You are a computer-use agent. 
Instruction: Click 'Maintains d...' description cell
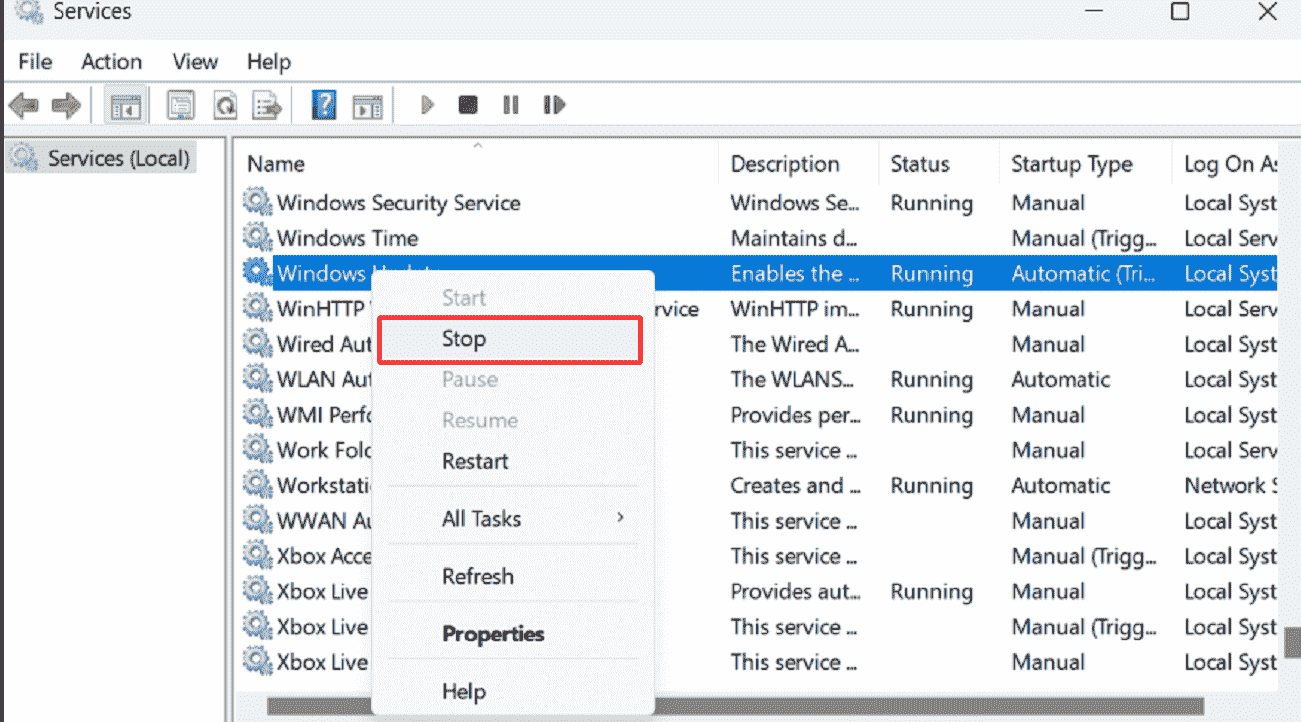click(x=793, y=238)
